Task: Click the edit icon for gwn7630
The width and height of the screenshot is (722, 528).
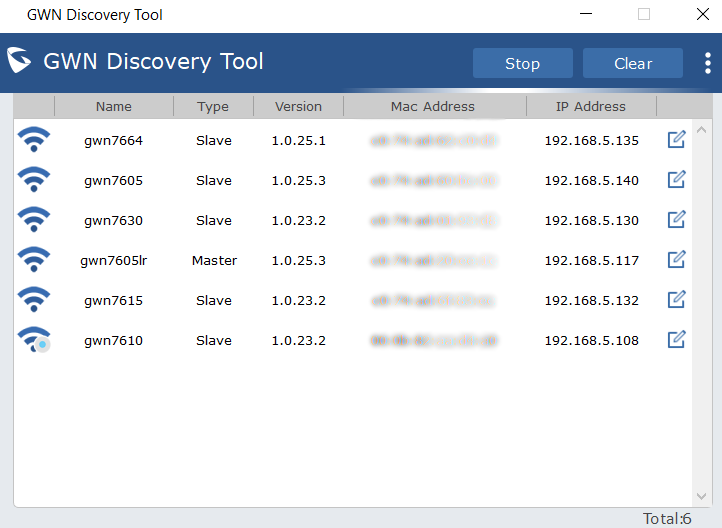Action: tap(676, 220)
